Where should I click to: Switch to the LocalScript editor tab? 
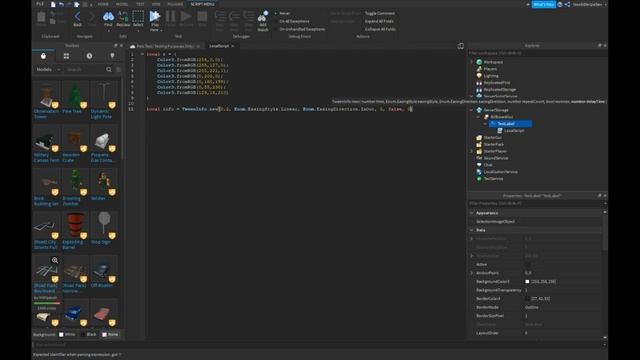[219, 46]
